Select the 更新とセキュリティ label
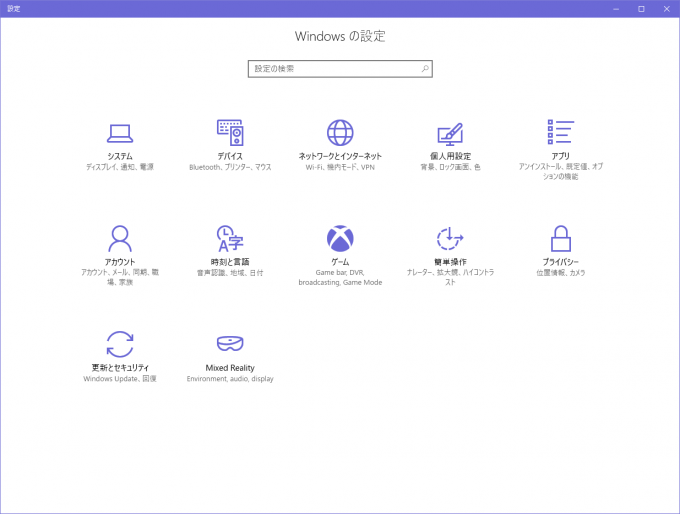Image resolution: width=680 pixels, height=514 pixels. point(120,368)
